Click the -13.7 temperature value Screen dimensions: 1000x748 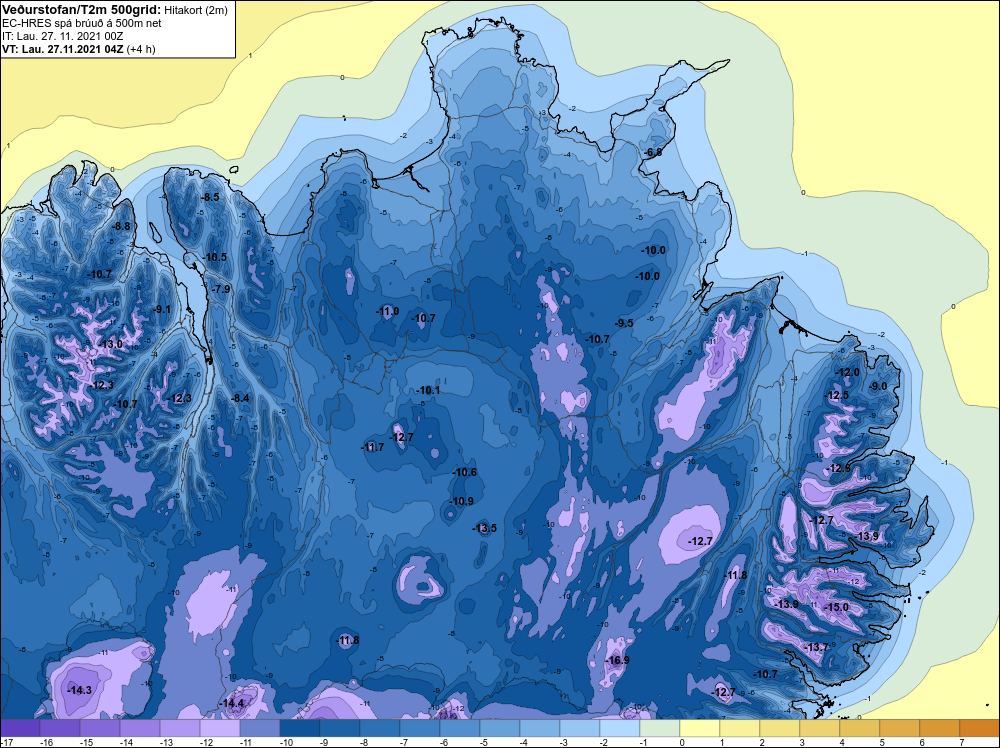click(818, 647)
